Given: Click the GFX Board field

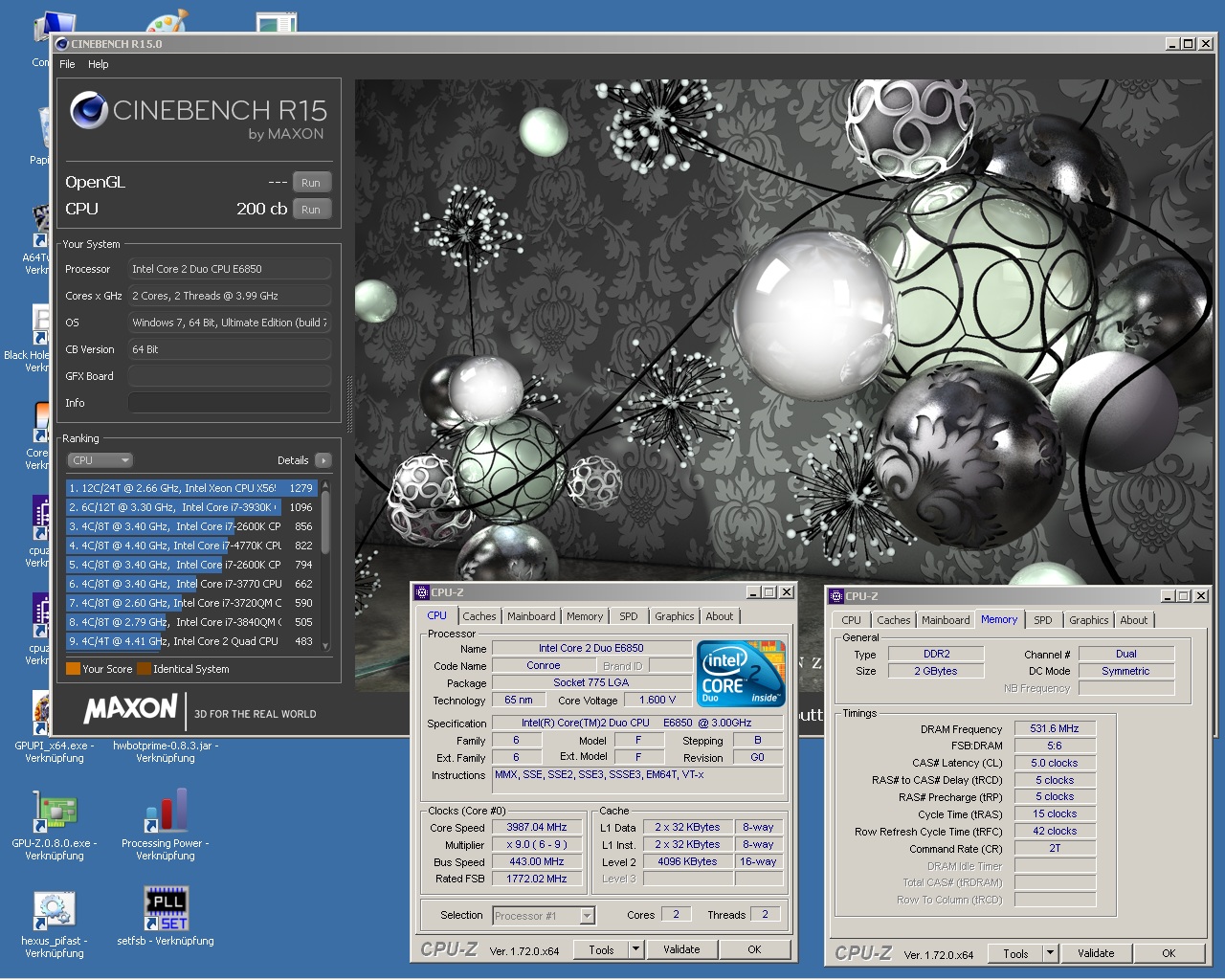Looking at the screenshot, I should click(x=230, y=376).
